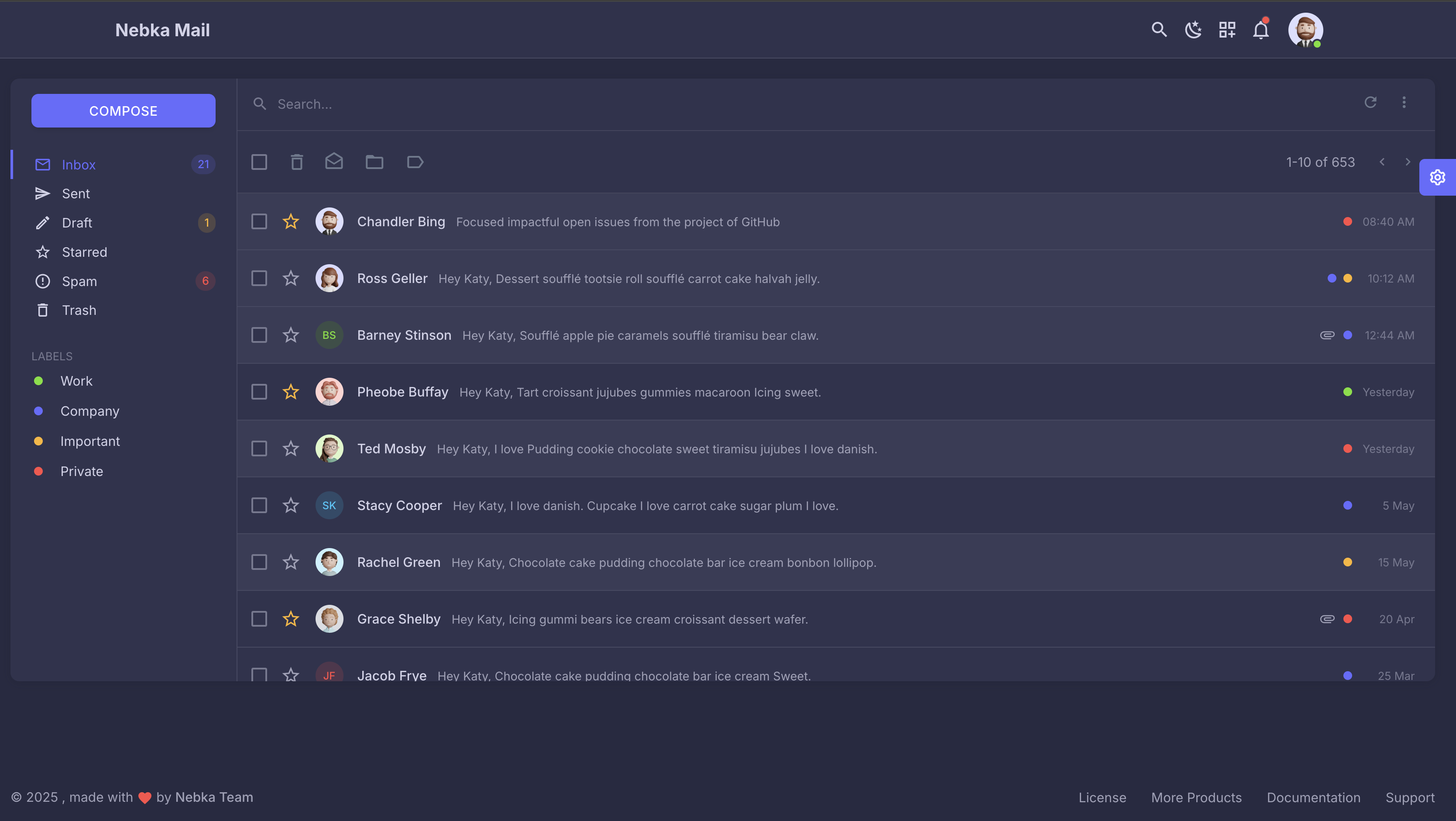Open notifications via the bell icon
Image resolution: width=1456 pixels, height=821 pixels.
[1260, 29]
